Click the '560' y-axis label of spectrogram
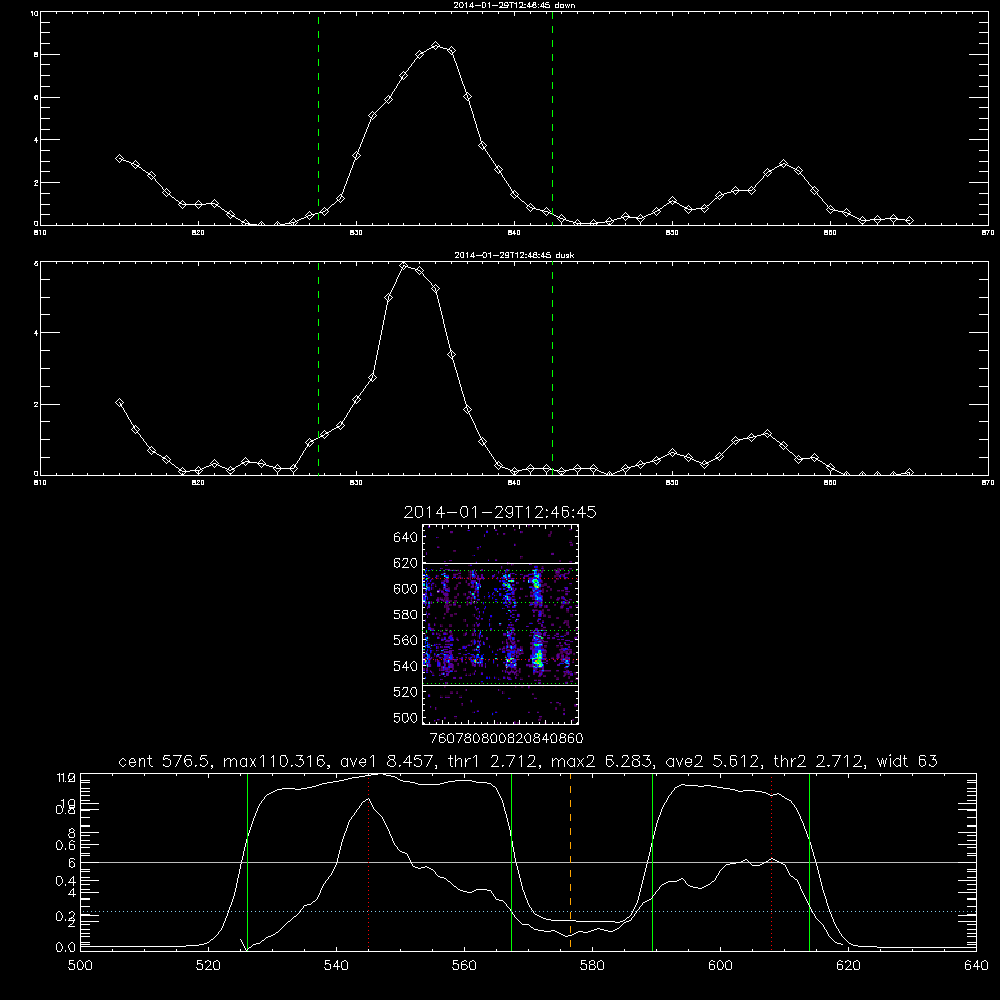Image resolution: width=1000 pixels, height=1000 pixels. (406, 640)
